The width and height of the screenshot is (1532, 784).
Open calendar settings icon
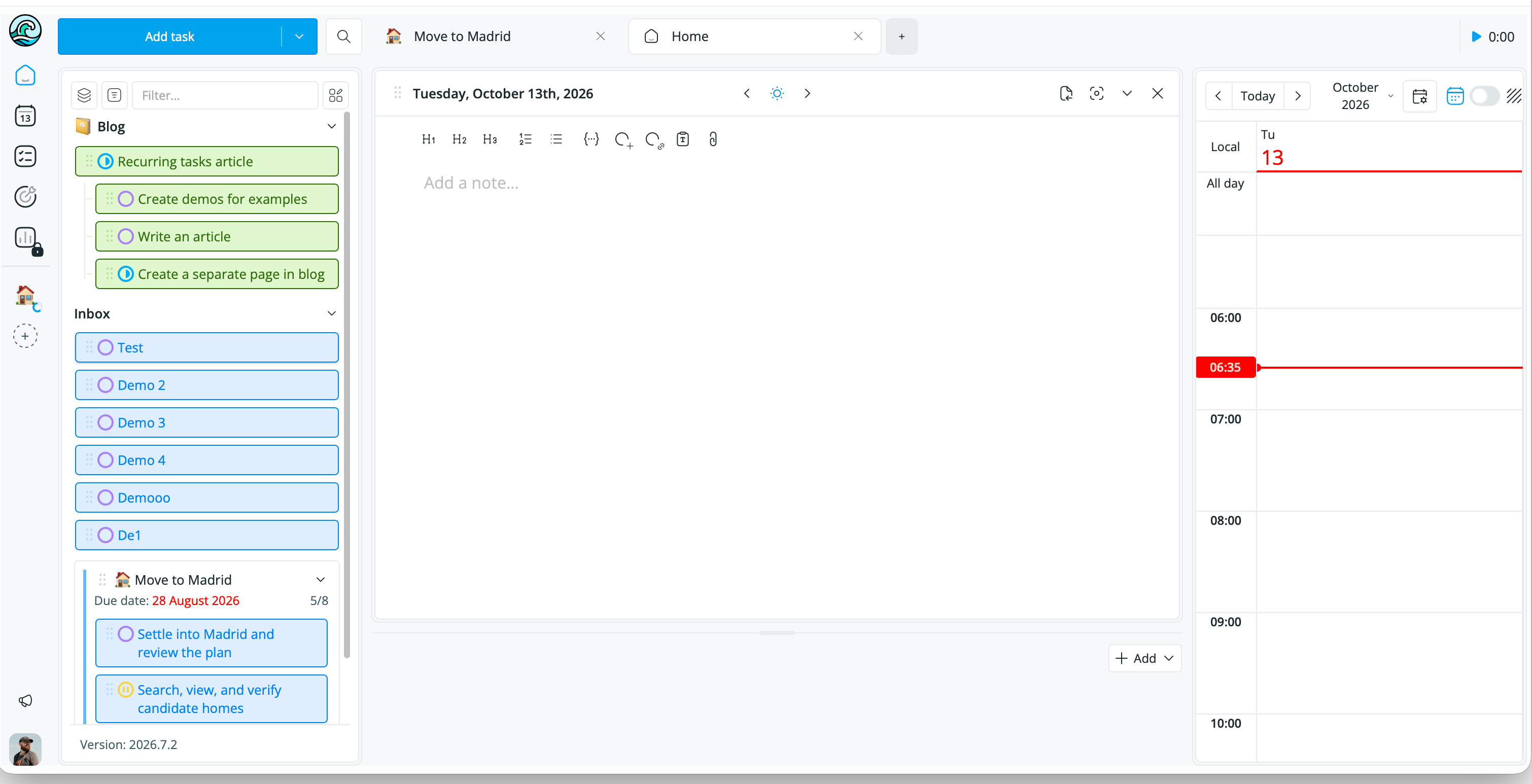coord(1419,96)
